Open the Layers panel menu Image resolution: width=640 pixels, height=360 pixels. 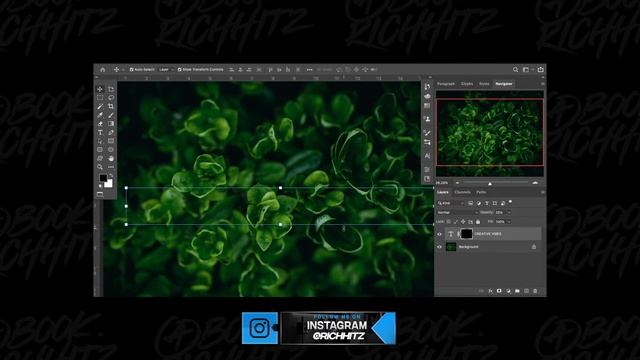click(x=542, y=192)
